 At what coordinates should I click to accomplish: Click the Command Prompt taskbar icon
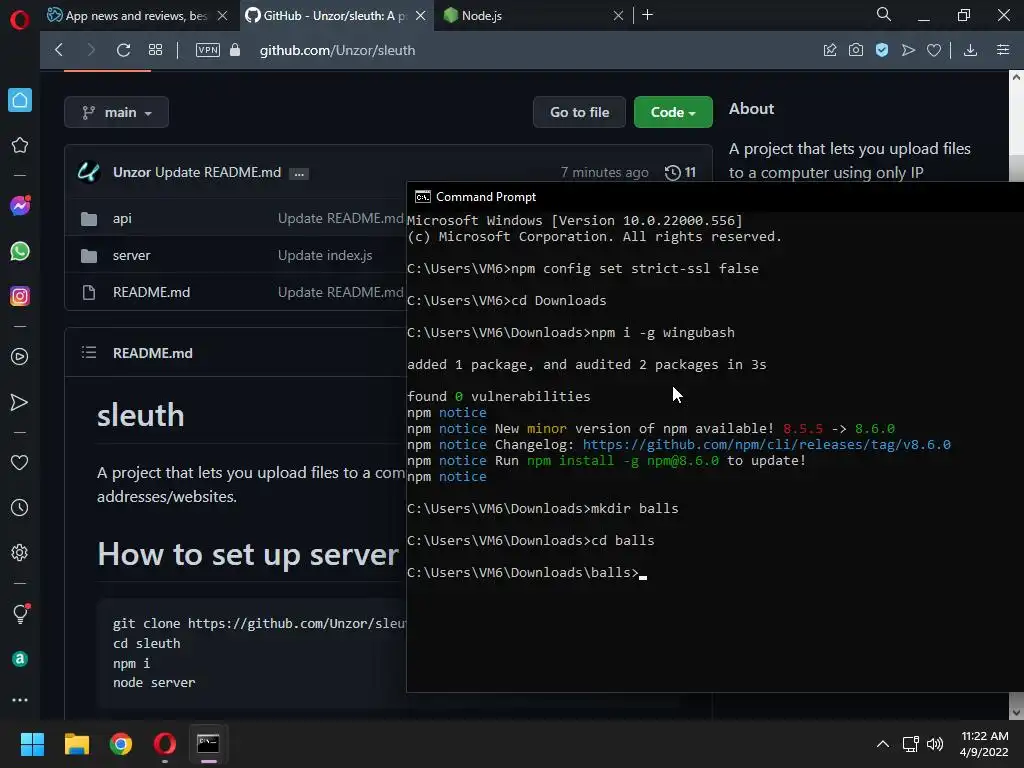[x=208, y=744]
